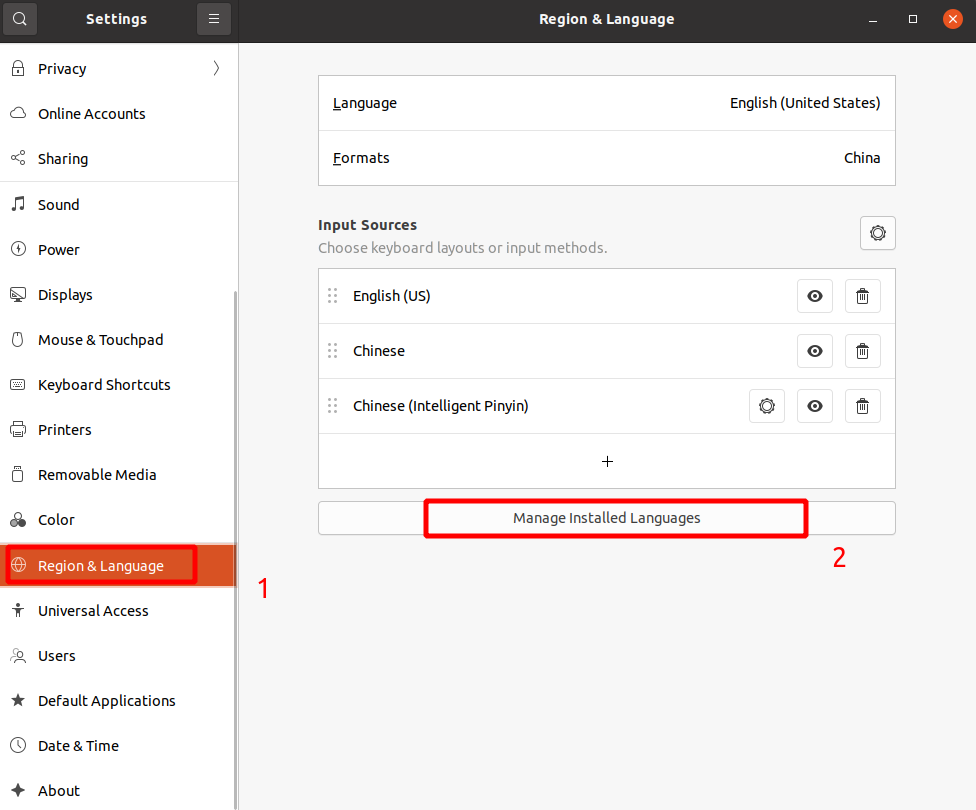Image resolution: width=976 pixels, height=810 pixels.
Task: Open Mouse & Touchpad settings
Action: click(118, 339)
